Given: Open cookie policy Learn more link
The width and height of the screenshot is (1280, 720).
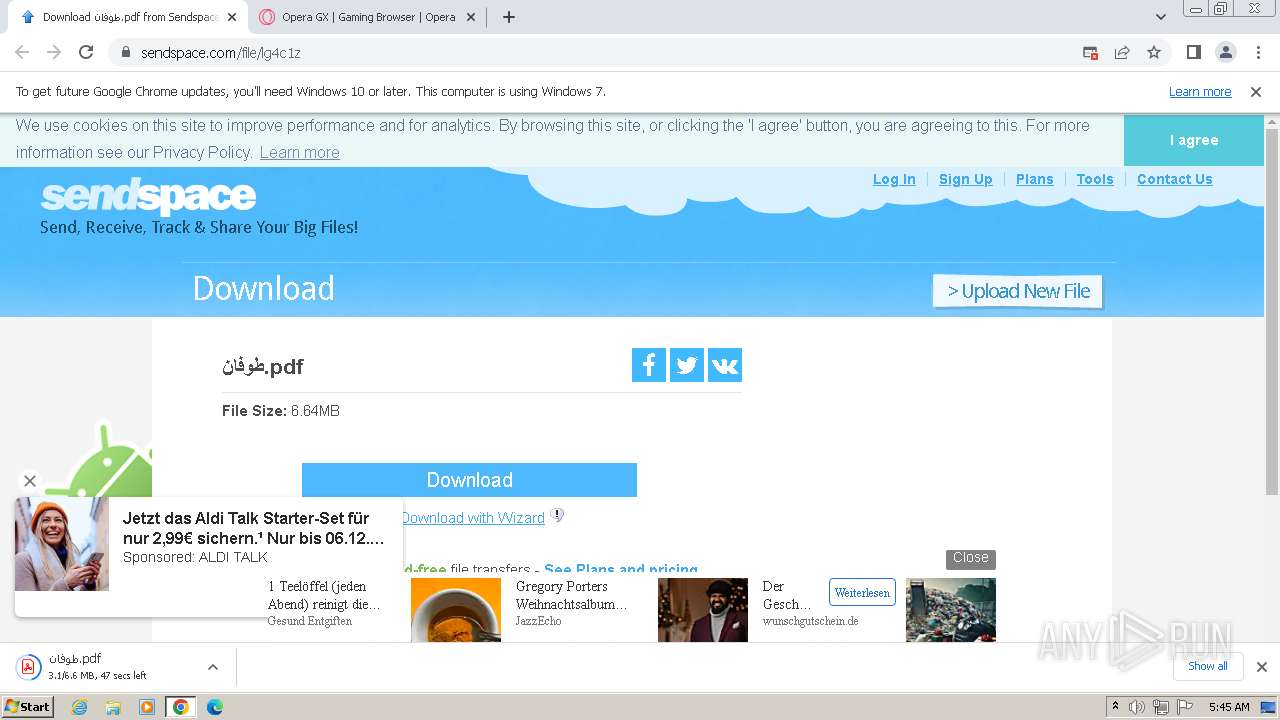Looking at the screenshot, I should 300,152.
